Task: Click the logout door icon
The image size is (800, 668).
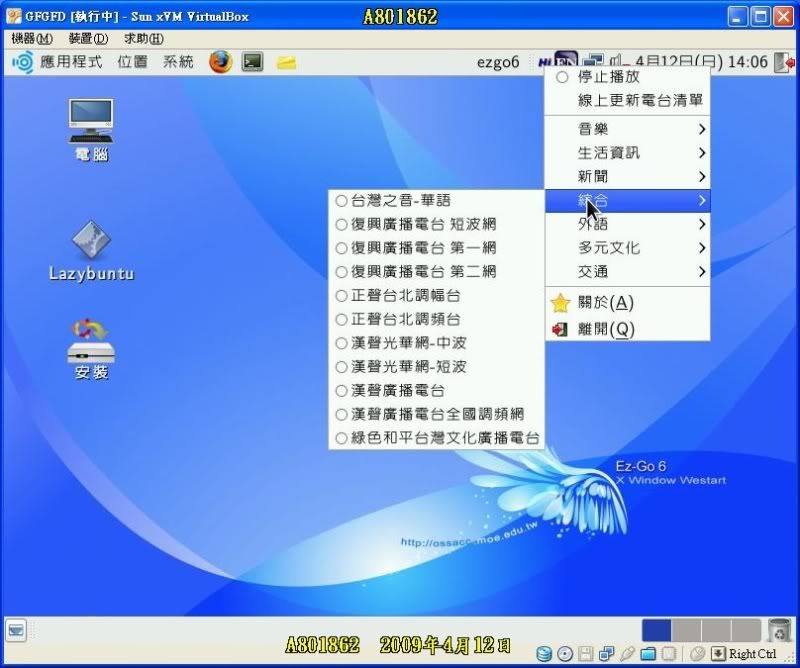Action: [x=784, y=62]
